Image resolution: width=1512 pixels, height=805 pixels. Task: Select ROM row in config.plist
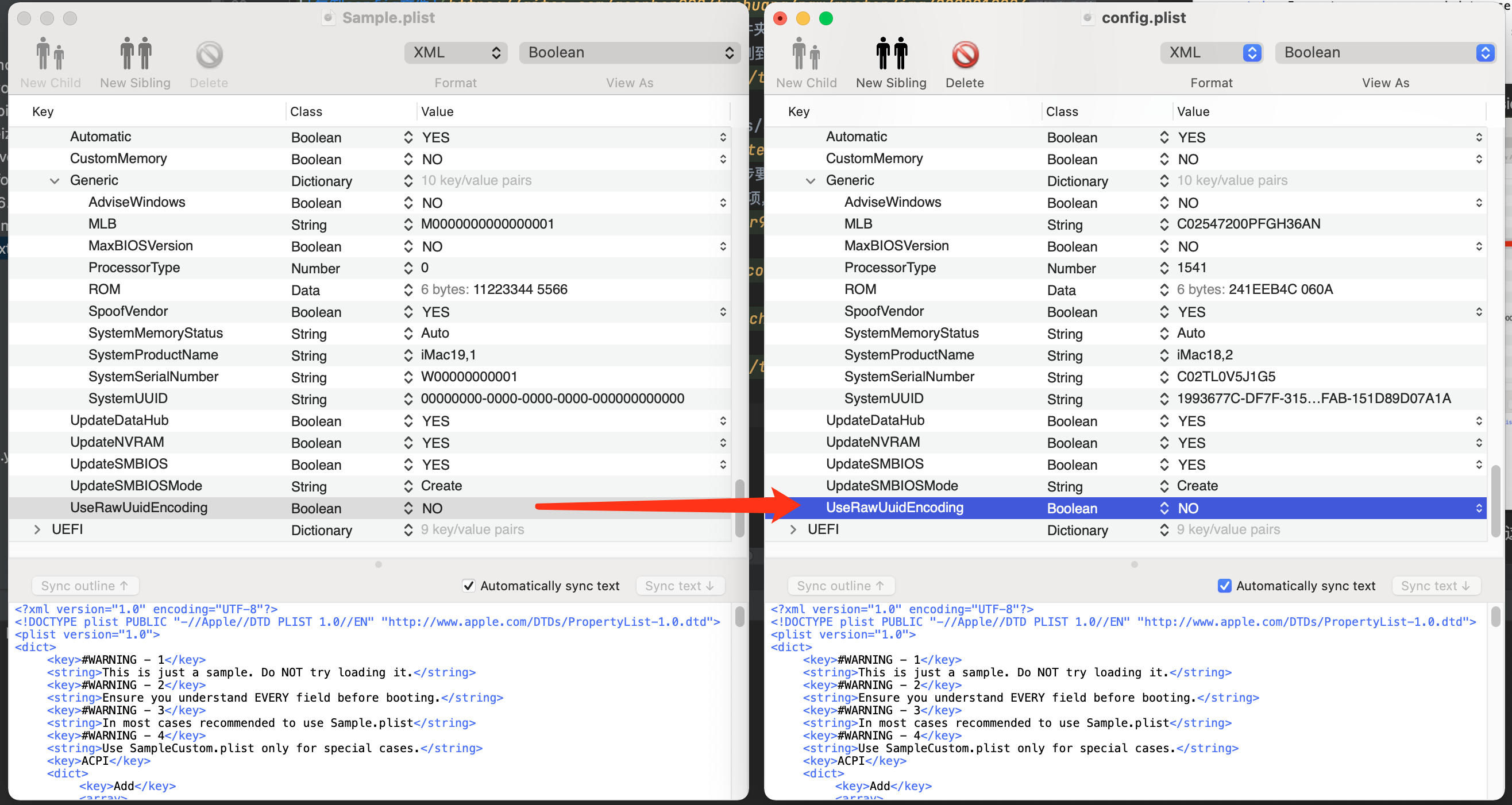(x=1125, y=290)
